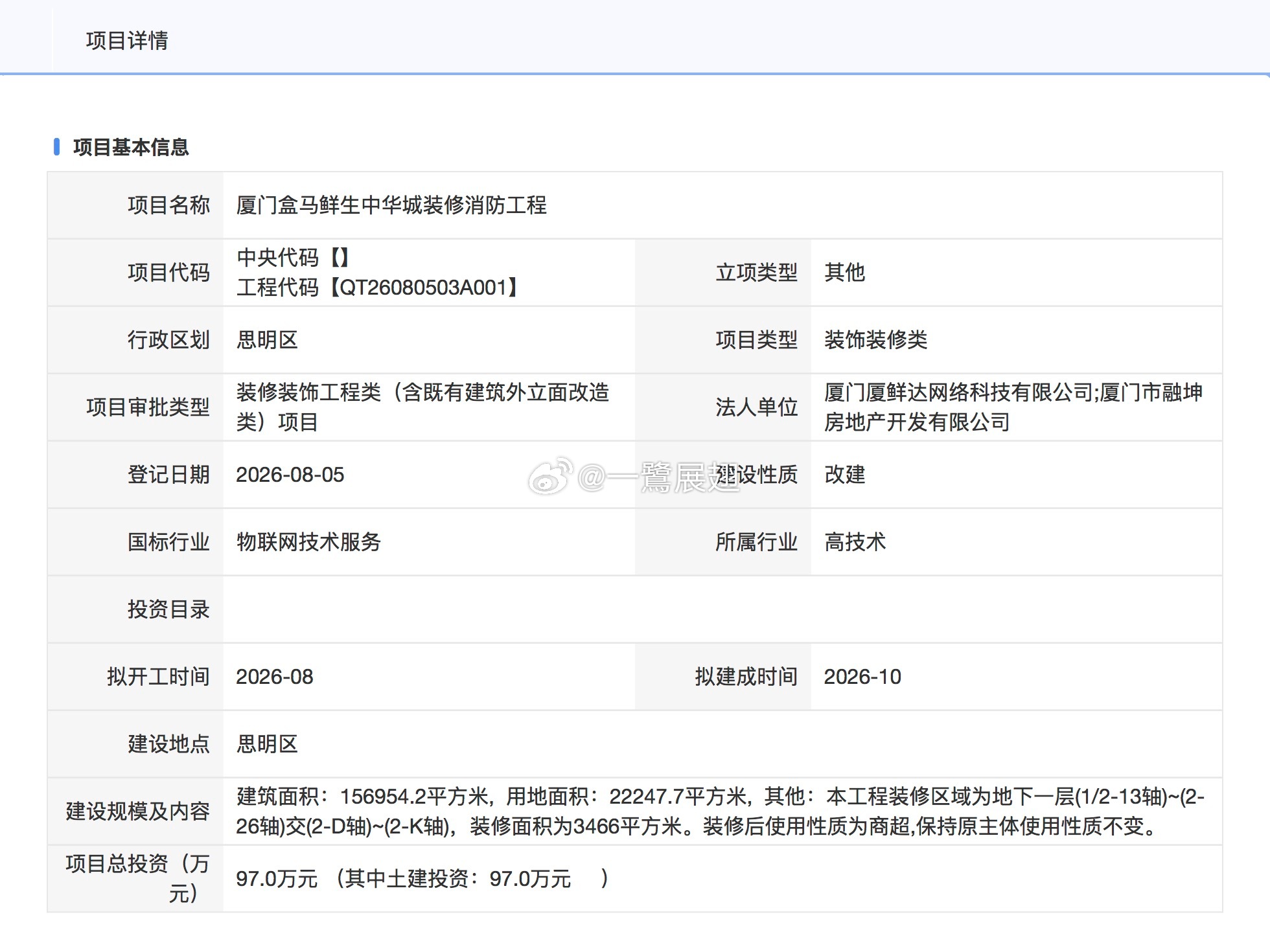Click 工程代码【QT26080503A001】 value

(377, 287)
